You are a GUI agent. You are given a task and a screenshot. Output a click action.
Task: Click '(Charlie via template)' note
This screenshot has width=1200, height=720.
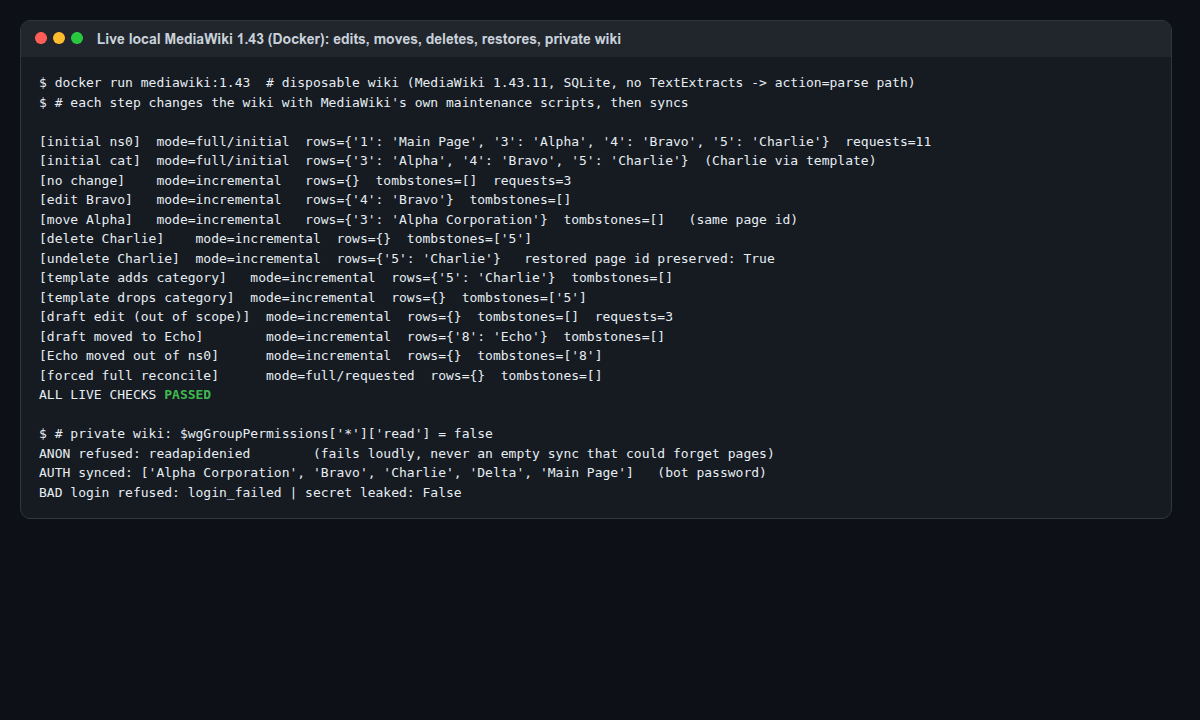(x=790, y=161)
